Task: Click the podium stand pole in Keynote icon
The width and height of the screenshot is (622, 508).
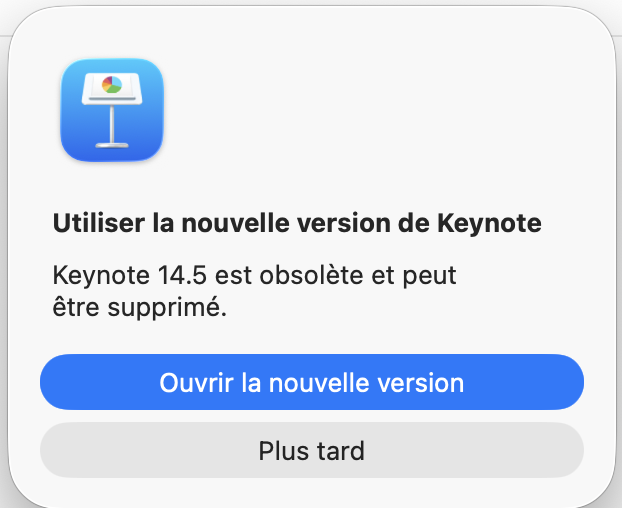Action: tap(112, 120)
